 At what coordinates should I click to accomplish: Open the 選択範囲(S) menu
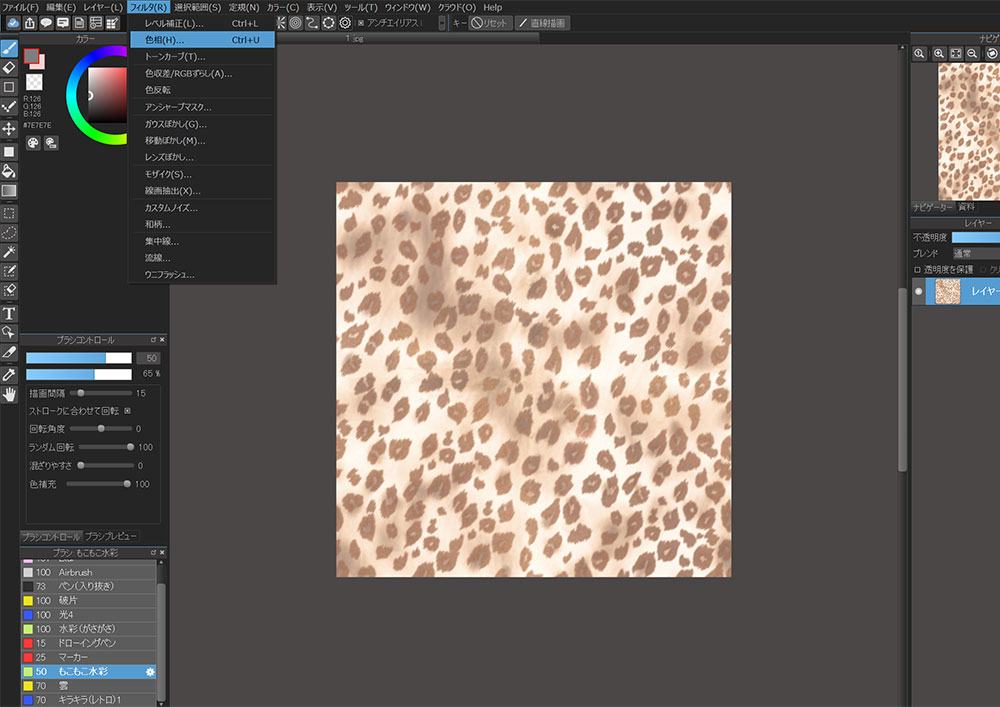(197, 7)
